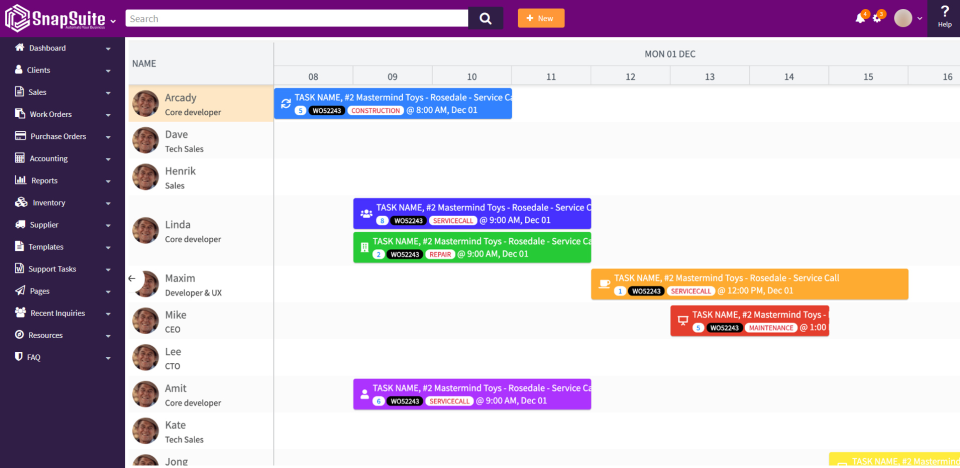Click the MON 01 DEC date header

pos(670,54)
